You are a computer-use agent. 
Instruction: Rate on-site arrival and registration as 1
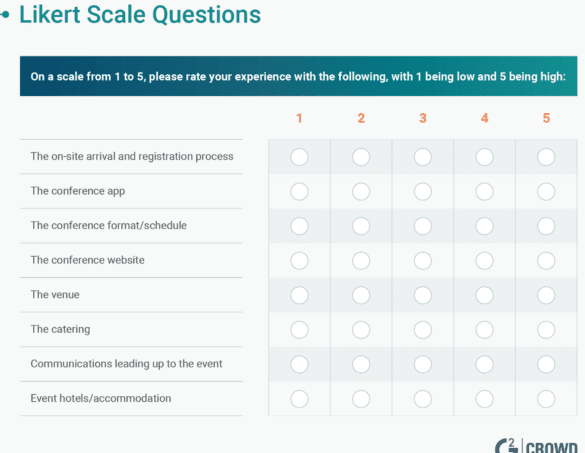tap(299, 157)
